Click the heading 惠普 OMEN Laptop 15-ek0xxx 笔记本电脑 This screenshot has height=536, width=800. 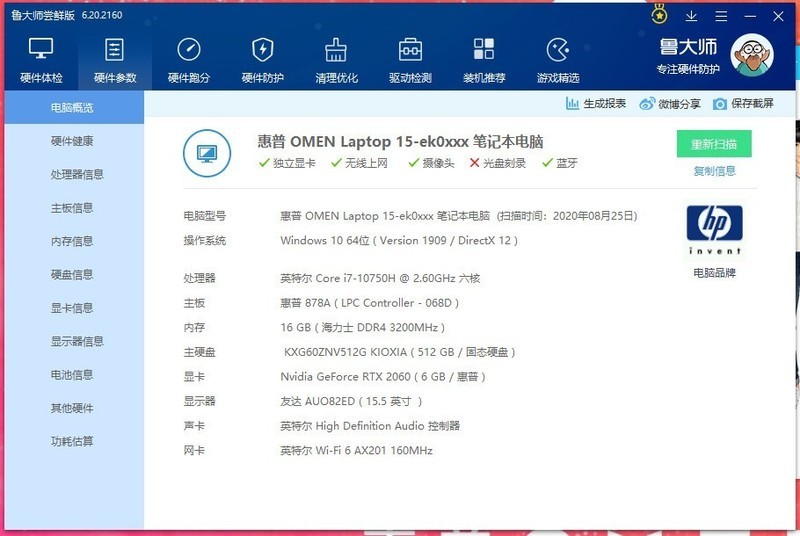tap(400, 141)
